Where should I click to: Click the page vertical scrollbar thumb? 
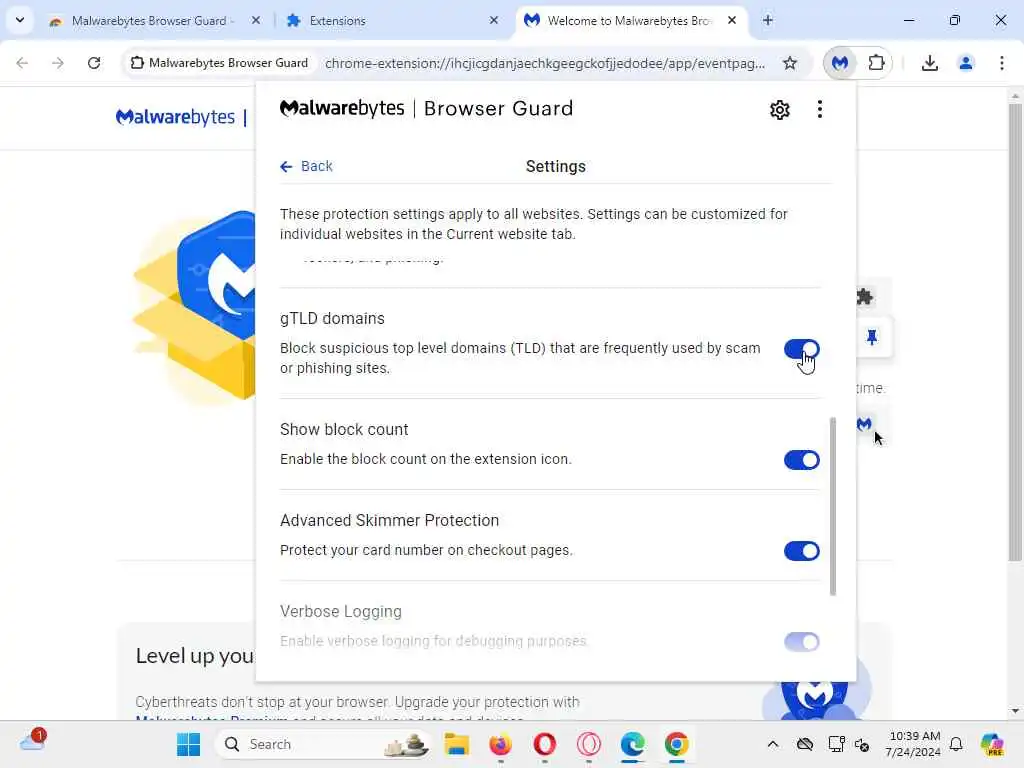click(1014, 331)
